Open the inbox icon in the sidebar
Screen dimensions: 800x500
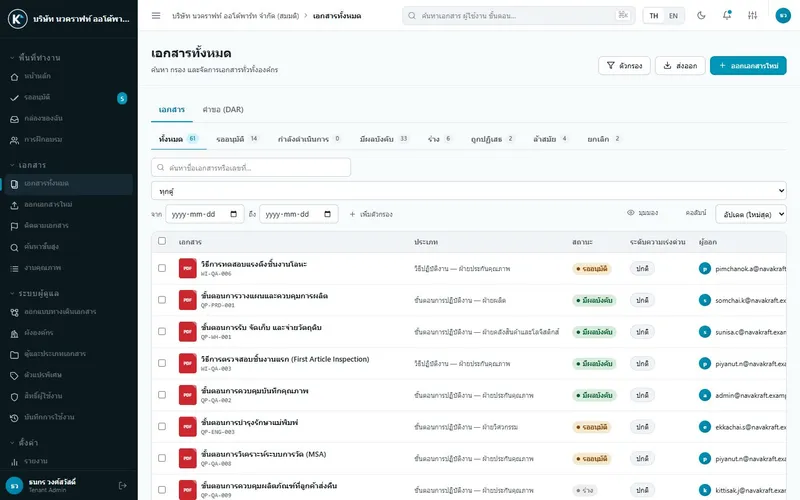14,118
